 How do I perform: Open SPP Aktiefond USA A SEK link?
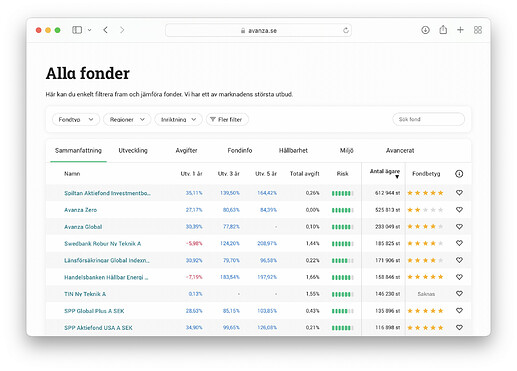click(x=98, y=328)
